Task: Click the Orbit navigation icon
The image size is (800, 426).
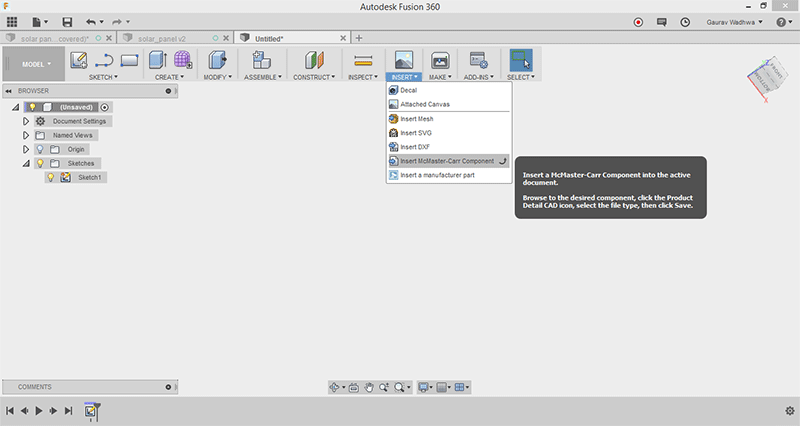Action: pos(334,388)
